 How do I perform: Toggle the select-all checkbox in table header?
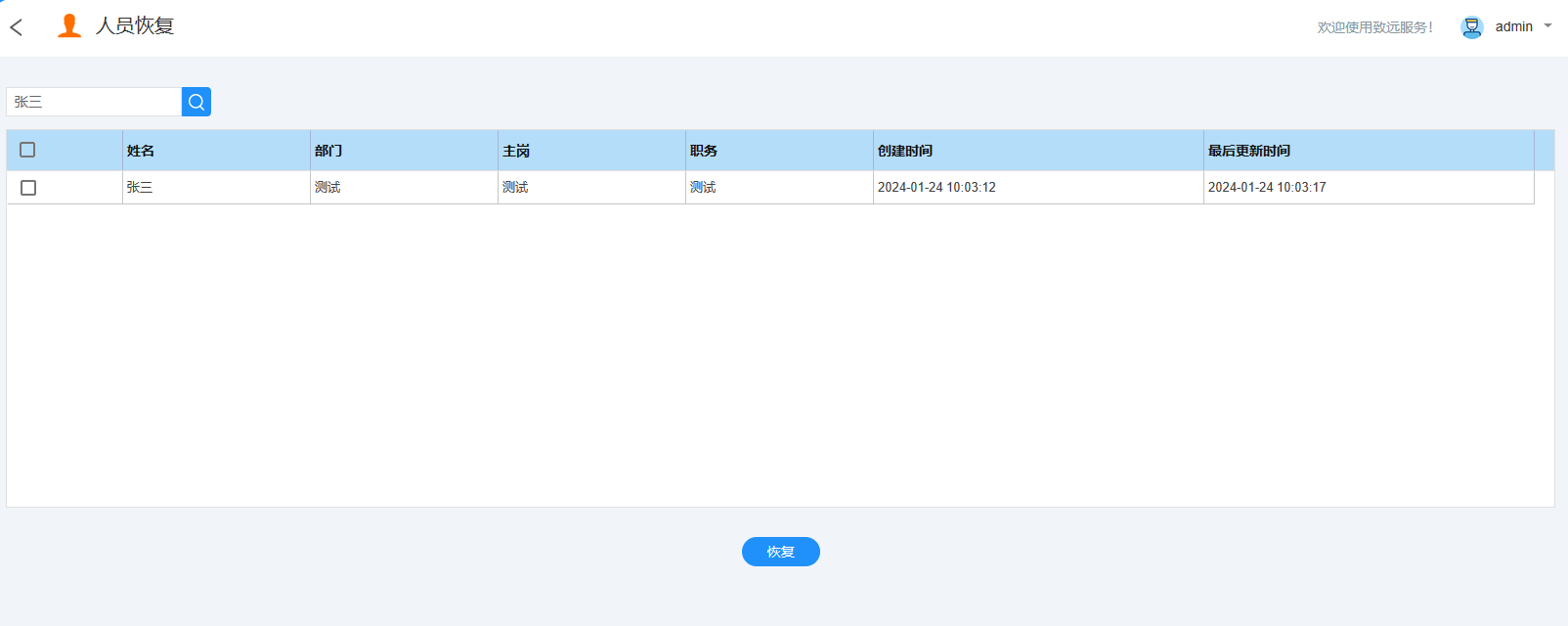pyautogui.click(x=27, y=150)
